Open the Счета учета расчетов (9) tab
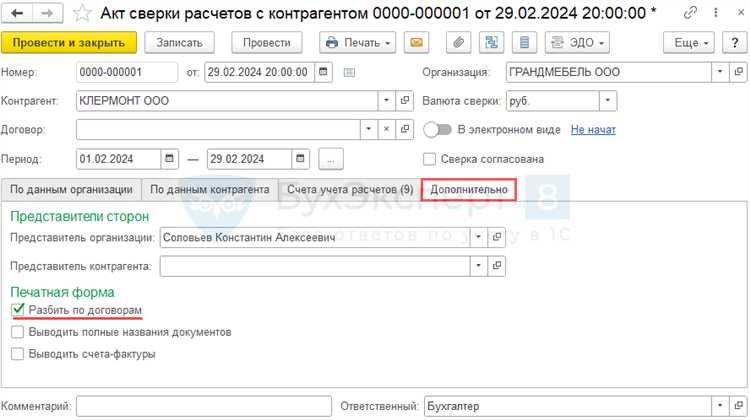 (350, 190)
